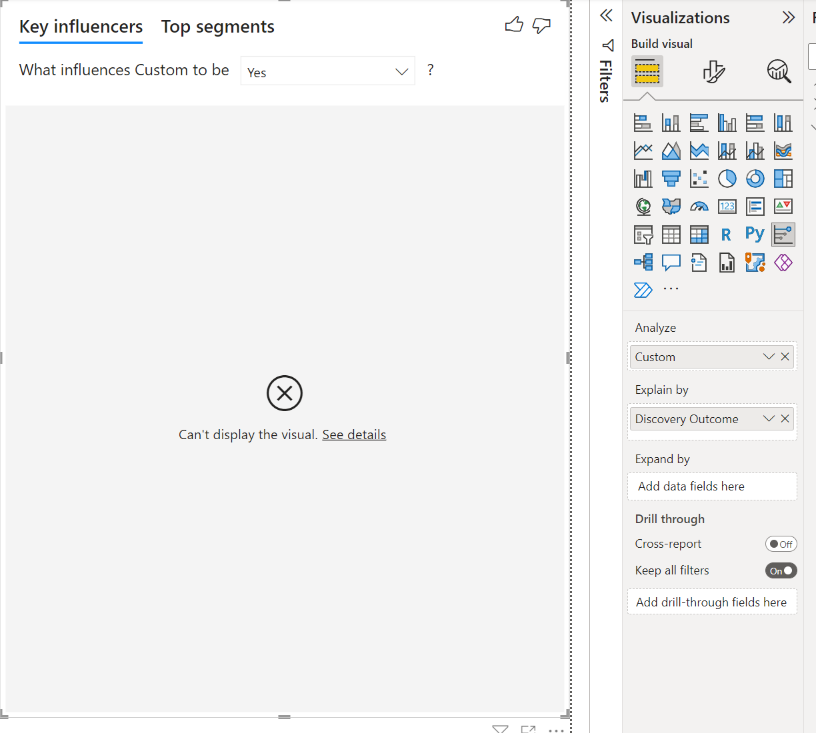The width and height of the screenshot is (816, 733).
Task: Turn off Keep all filters toggle
Action: [x=781, y=571]
